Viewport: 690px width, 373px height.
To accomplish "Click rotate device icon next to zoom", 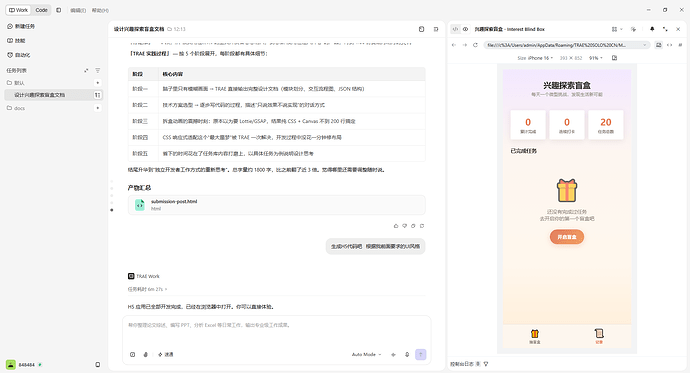I will (614, 58).
